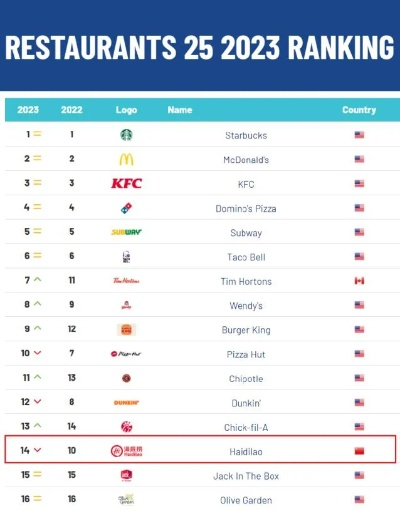Viewport: 400px width, 511px height.
Task: Click the Haidilao logo
Action: click(126, 451)
